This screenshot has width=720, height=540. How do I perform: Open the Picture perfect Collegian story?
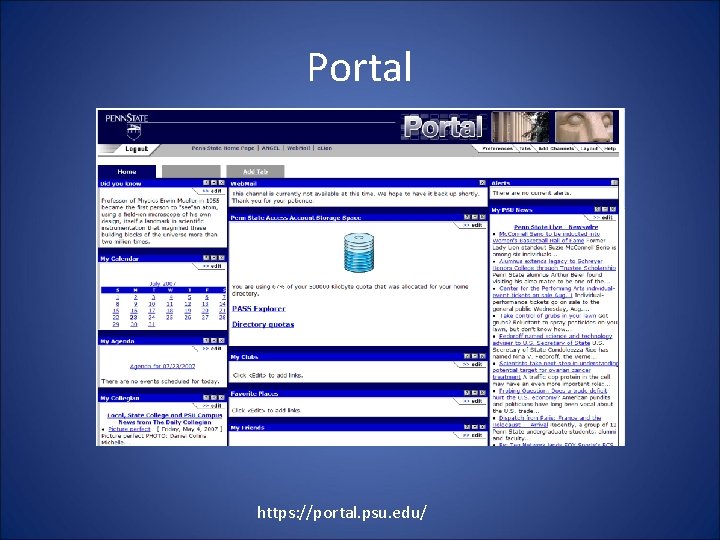129,429
